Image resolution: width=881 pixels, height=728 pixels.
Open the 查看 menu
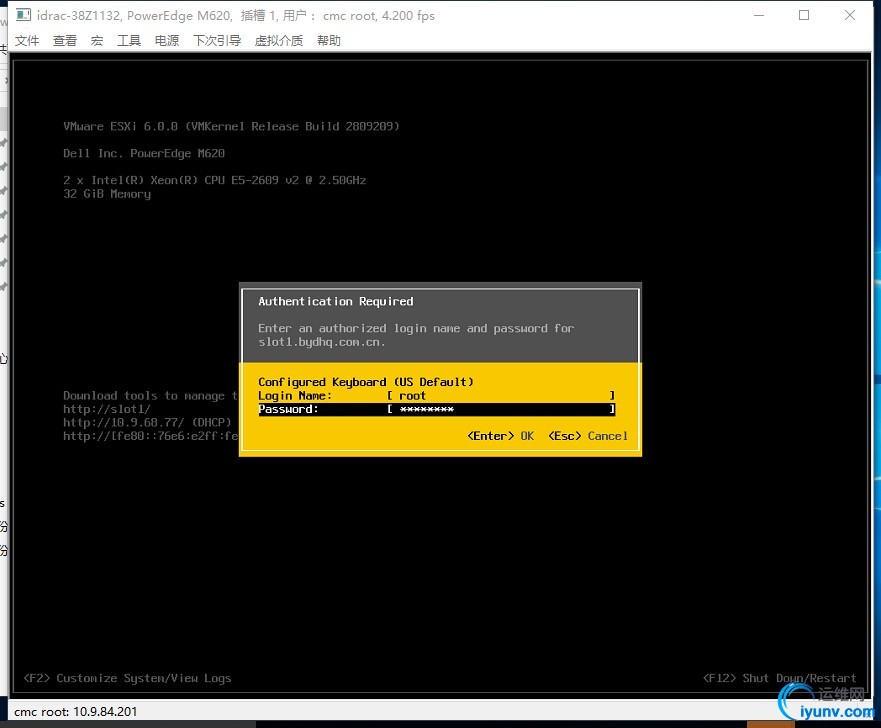pos(65,40)
